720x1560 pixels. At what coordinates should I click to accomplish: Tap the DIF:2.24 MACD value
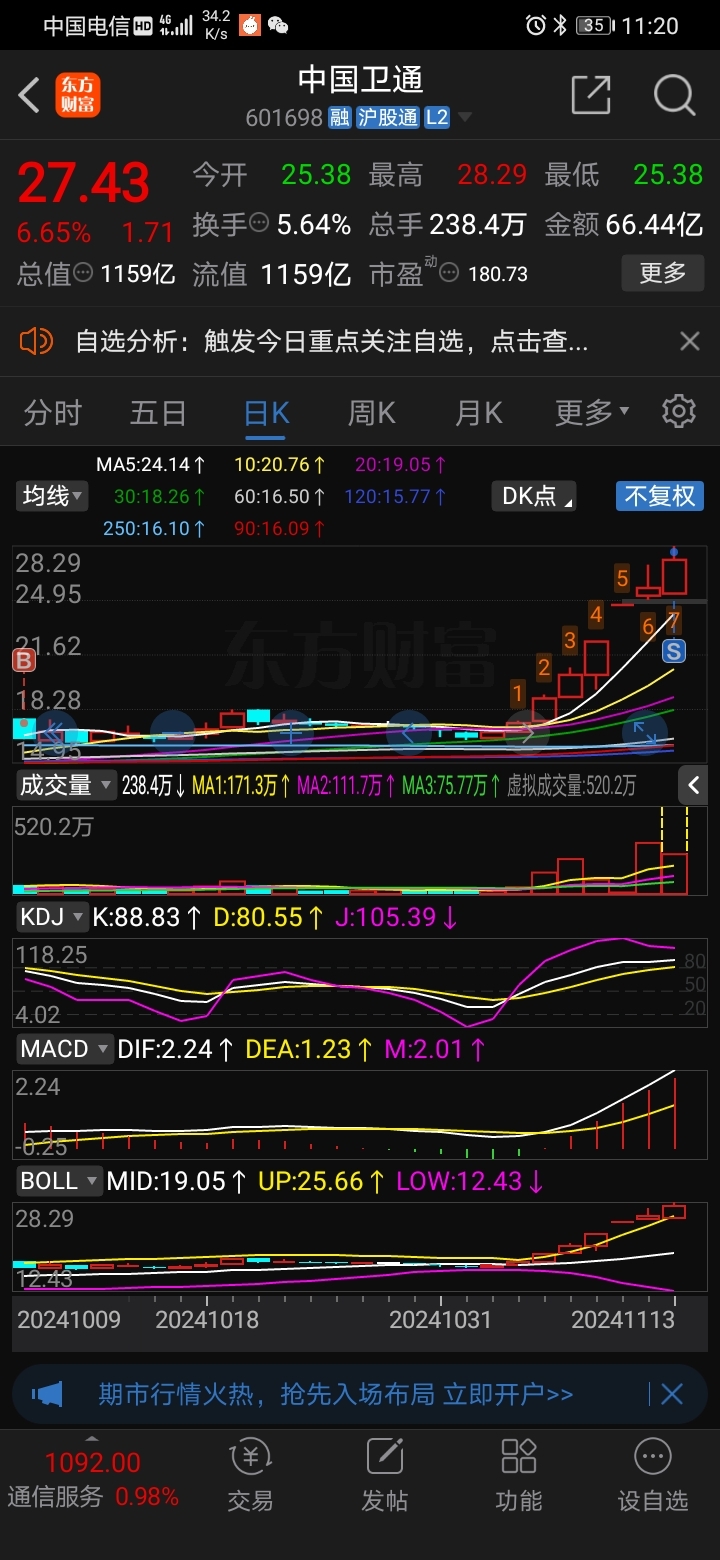(176, 1049)
